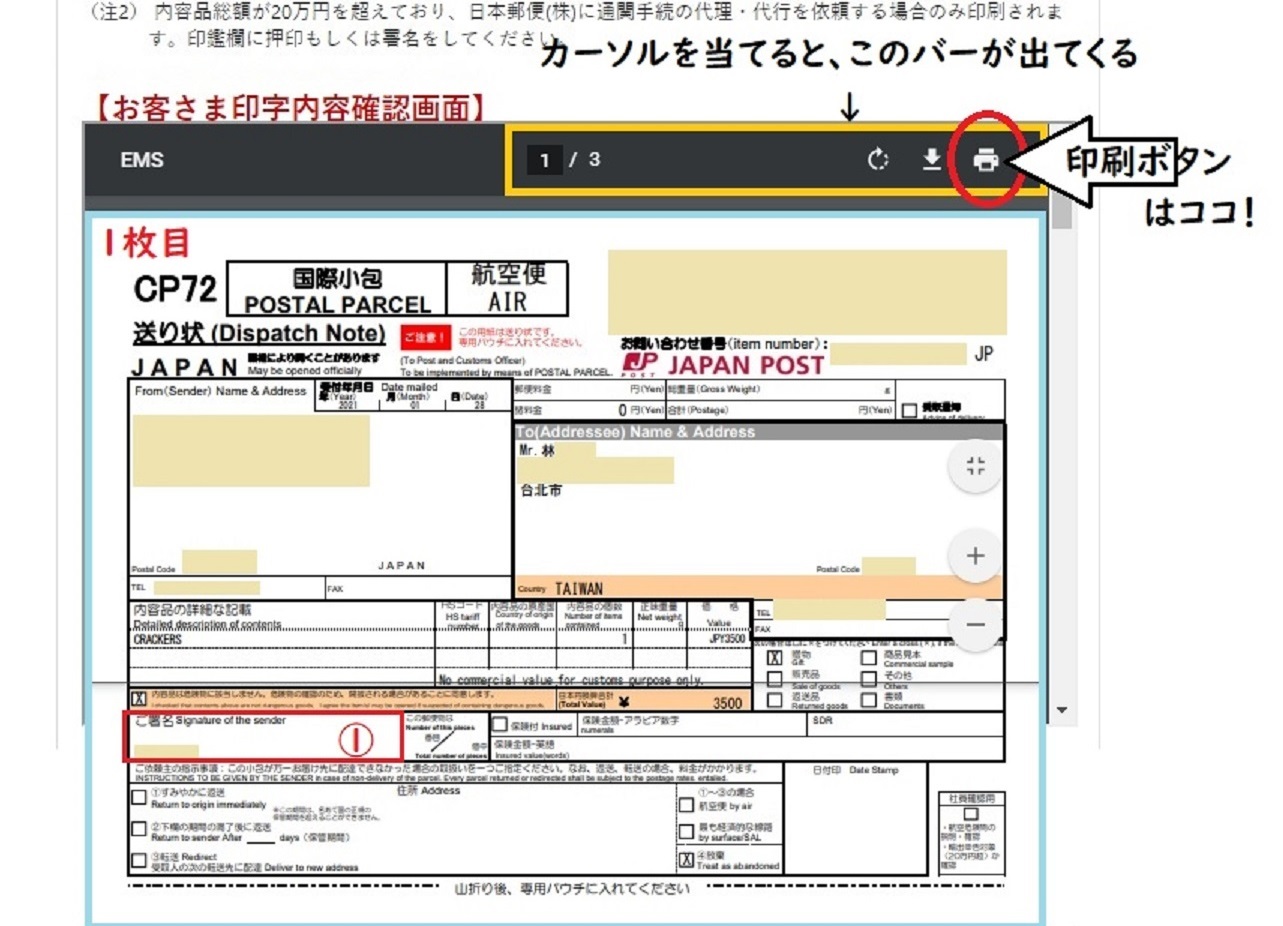
Task: Click the TAIWAN country text
Action: (579, 589)
